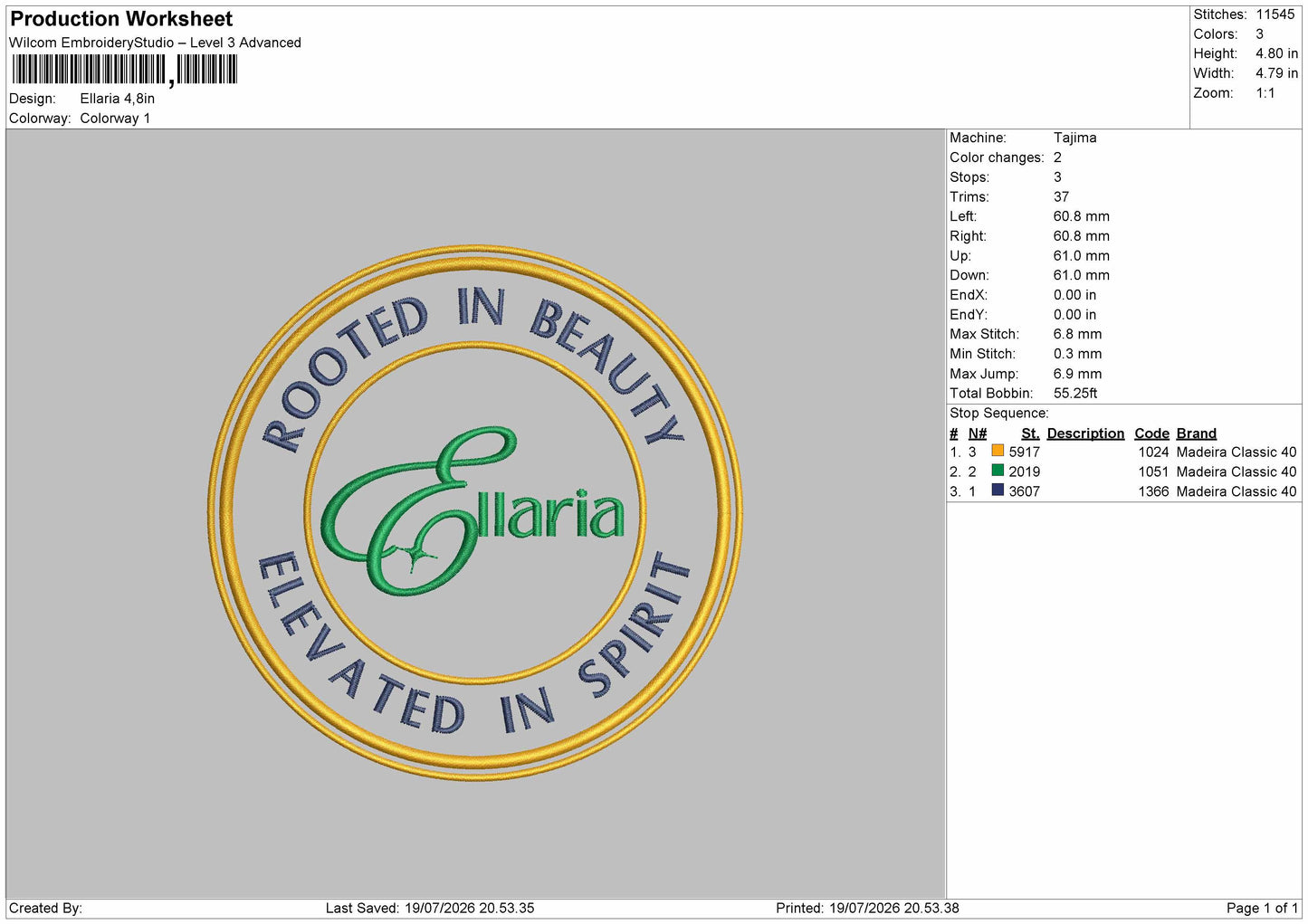The height and width of the screenshot is (924, 1308).
Task: Click the navy color swatch for thread 1366
Action: click(998, 491)
